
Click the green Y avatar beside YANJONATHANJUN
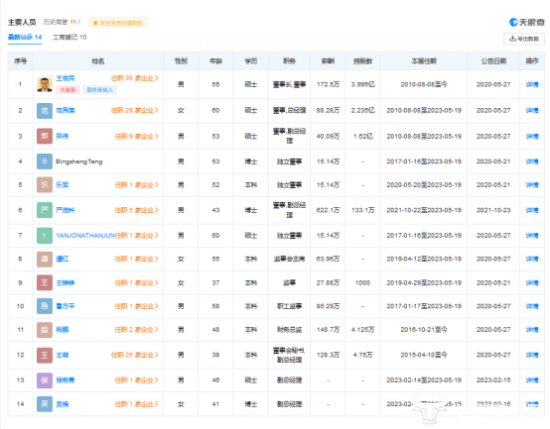pyautogui.click(x=45, y=235)
